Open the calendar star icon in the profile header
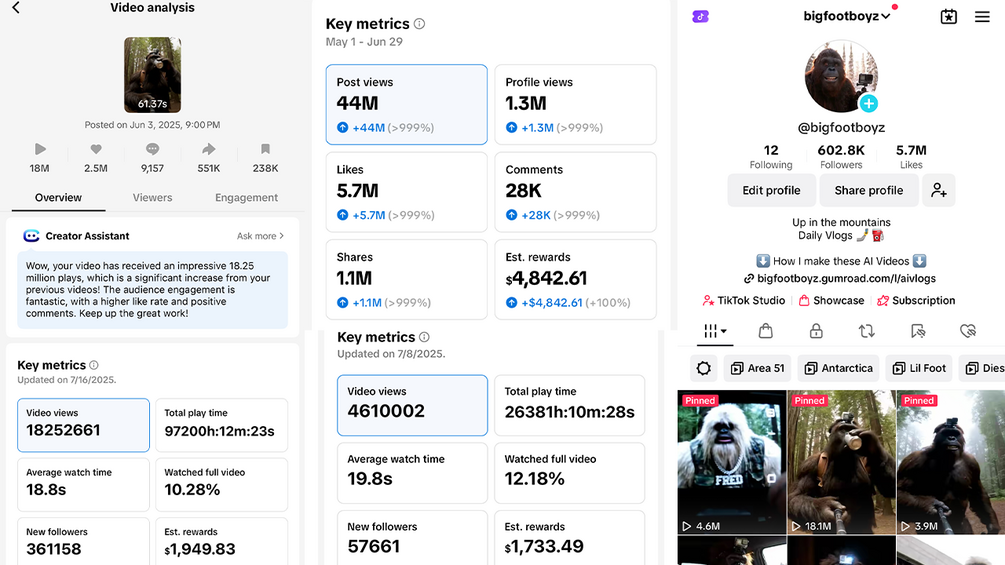Image resolution: width=1005 pixels, height=565 pixels. pyautogui.click(x=949, y=17)
